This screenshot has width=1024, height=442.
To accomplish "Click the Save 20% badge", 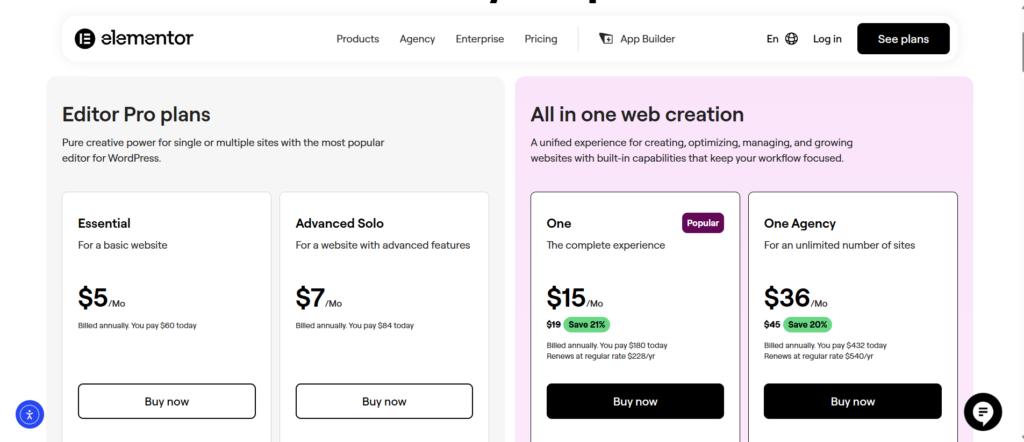I will [x=807, y=324].
